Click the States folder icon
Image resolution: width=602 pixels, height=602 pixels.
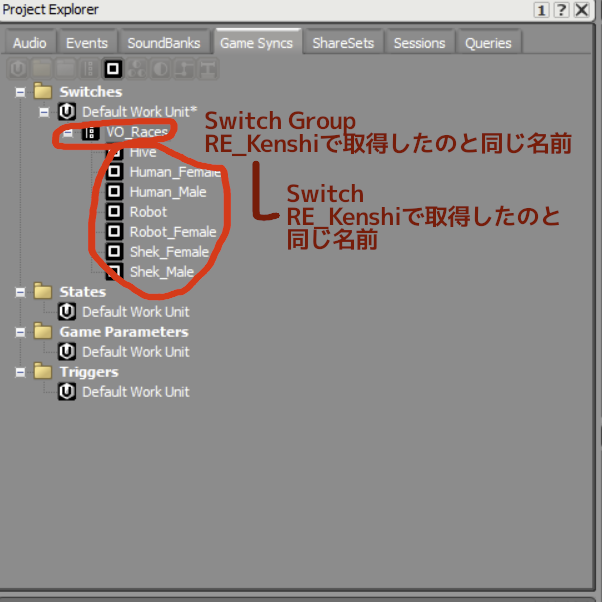[43, 291]
